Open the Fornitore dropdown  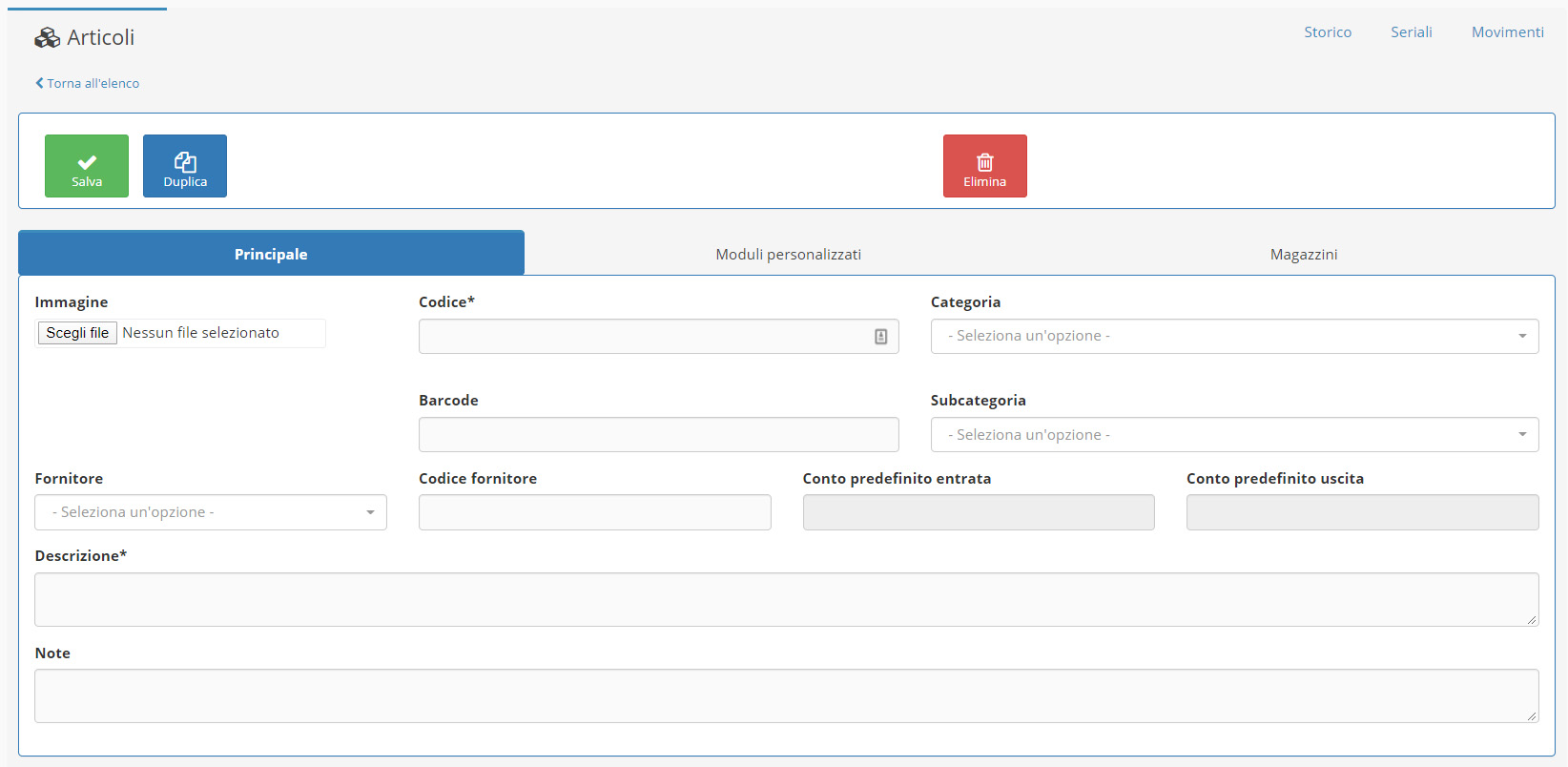(x=210, y=512)
